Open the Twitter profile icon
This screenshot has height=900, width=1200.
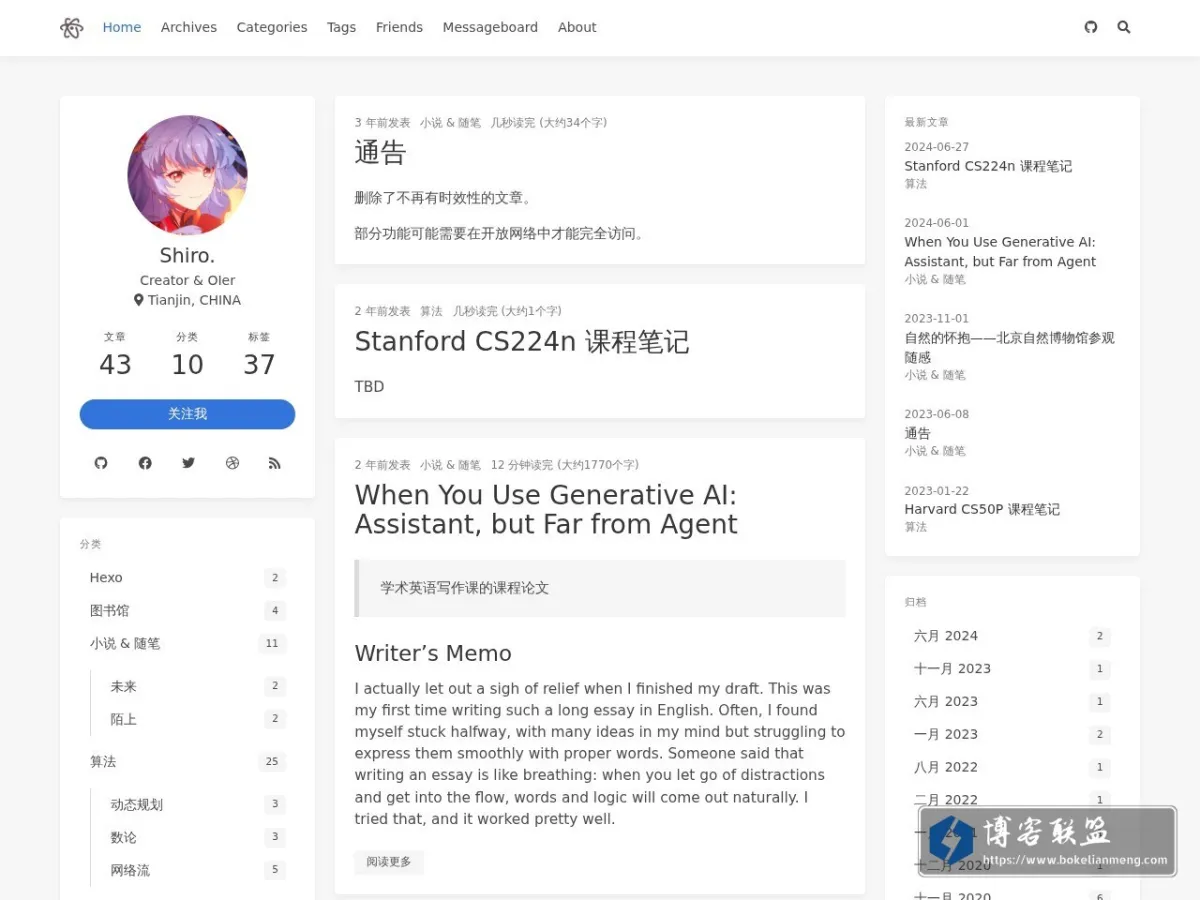pyautogui.click(x=188, y=463)
